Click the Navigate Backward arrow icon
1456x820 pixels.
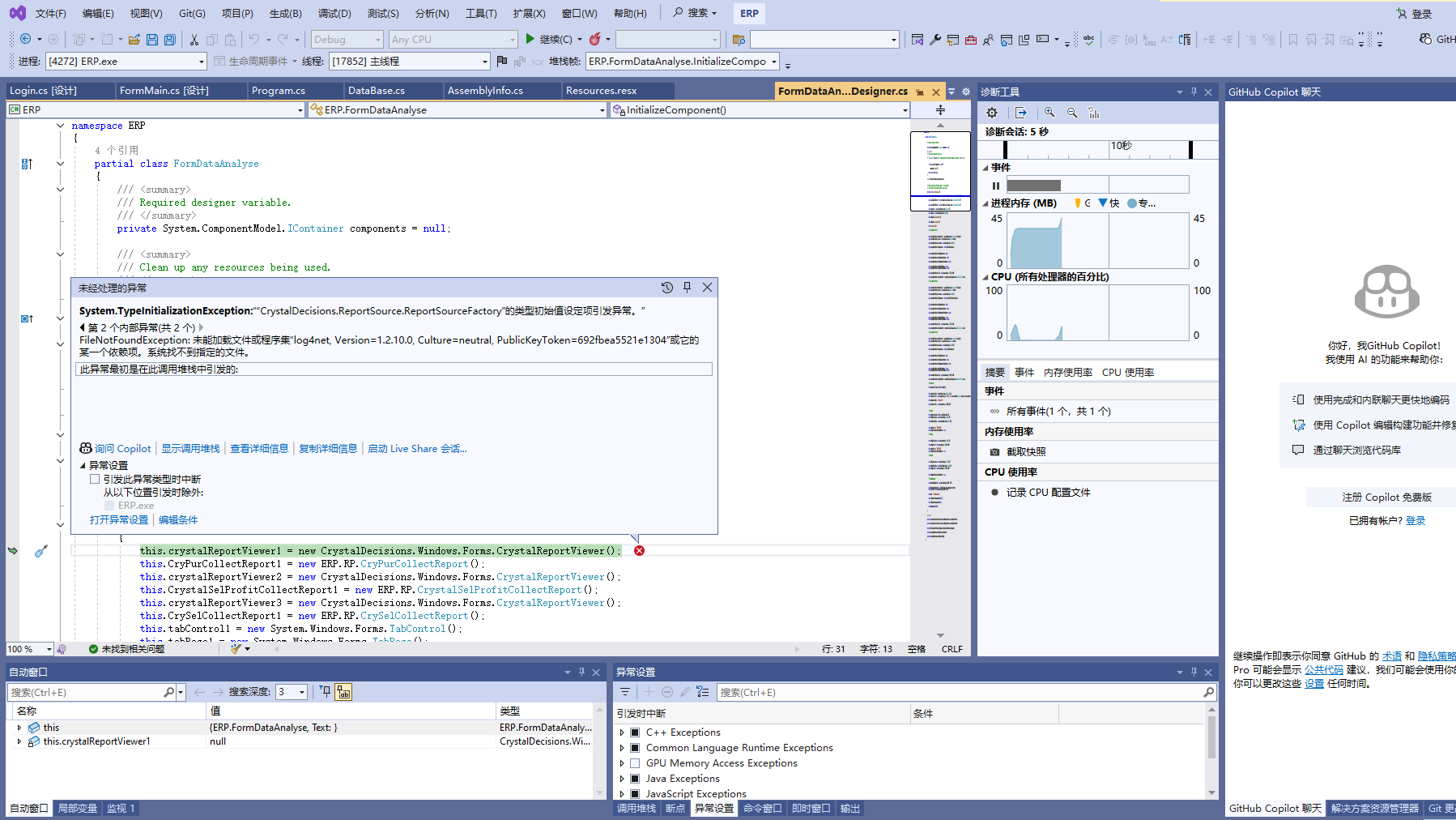click(26, 39)
